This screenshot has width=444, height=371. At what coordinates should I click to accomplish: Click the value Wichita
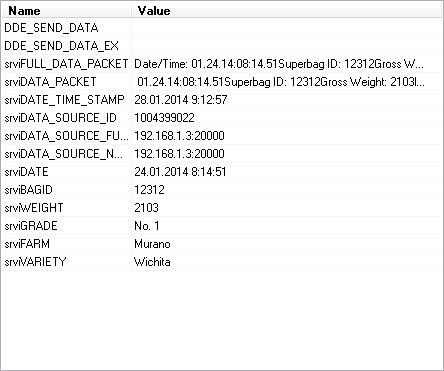coord(152,262)
